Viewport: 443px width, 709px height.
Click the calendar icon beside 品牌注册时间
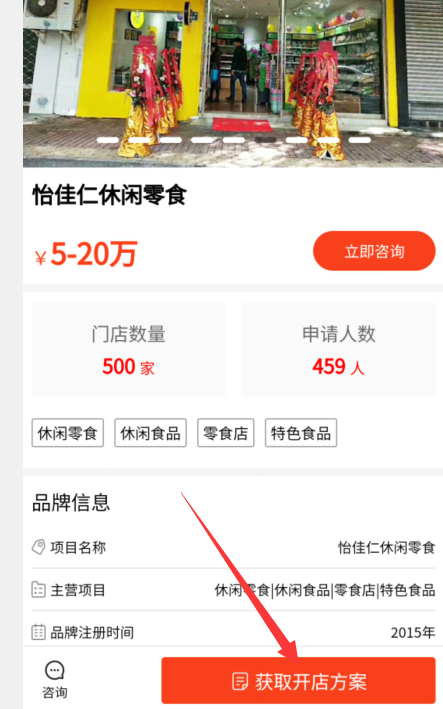(x=38, y=632)
